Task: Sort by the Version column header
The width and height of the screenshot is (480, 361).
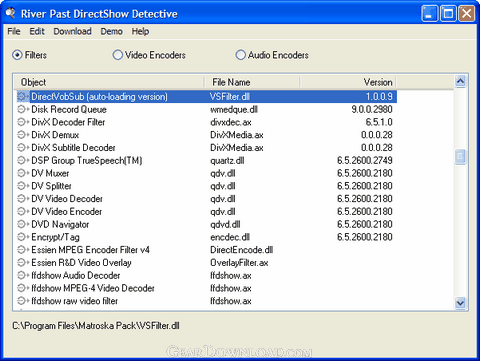Action: coord(348,82)
